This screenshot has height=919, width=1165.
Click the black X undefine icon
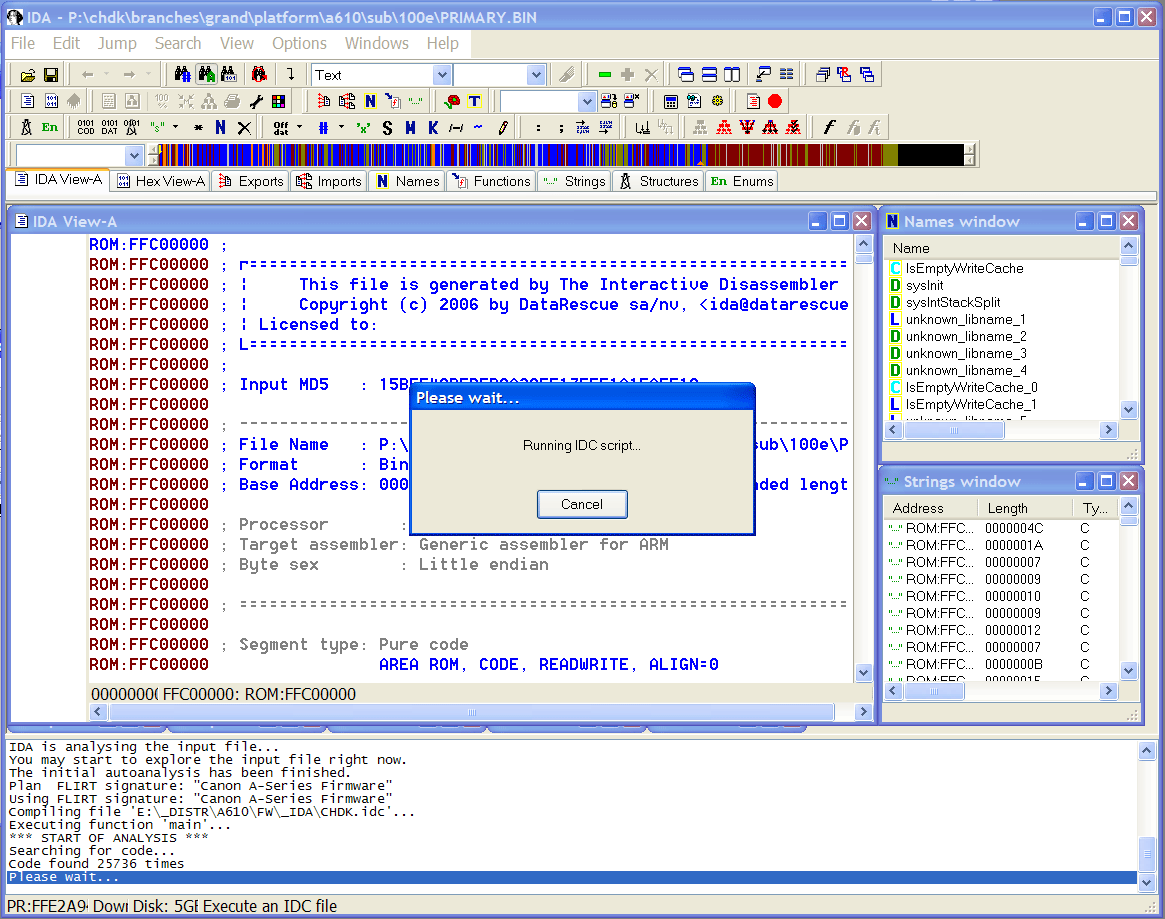[x=243, y=128]
